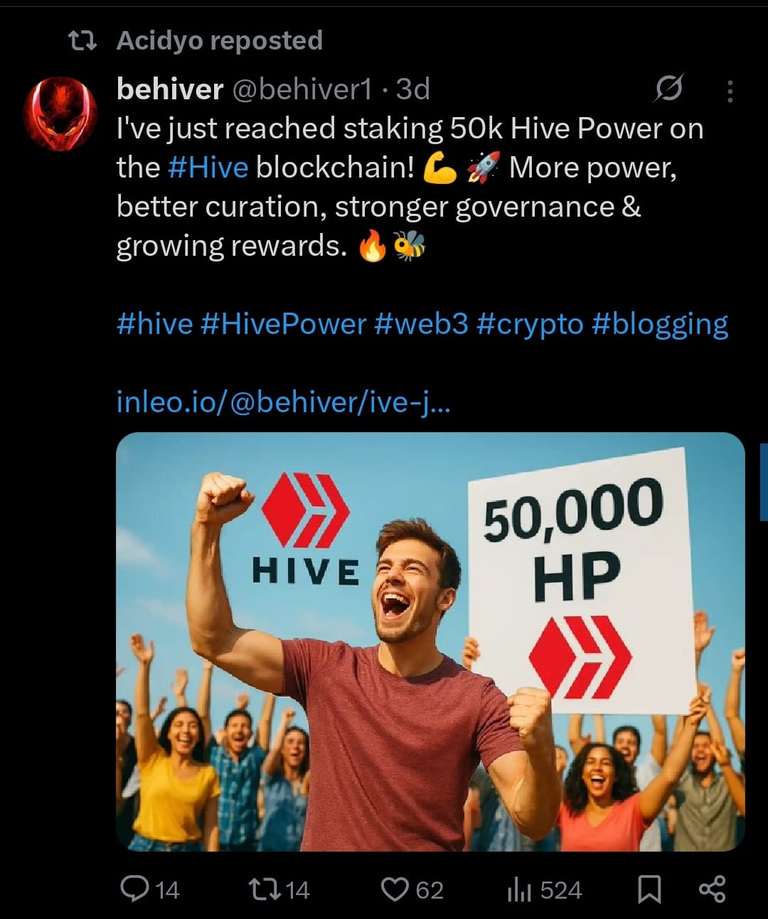Open the #crypto hashtag
This screenshot has width=768, height=919.
point(530,325)
